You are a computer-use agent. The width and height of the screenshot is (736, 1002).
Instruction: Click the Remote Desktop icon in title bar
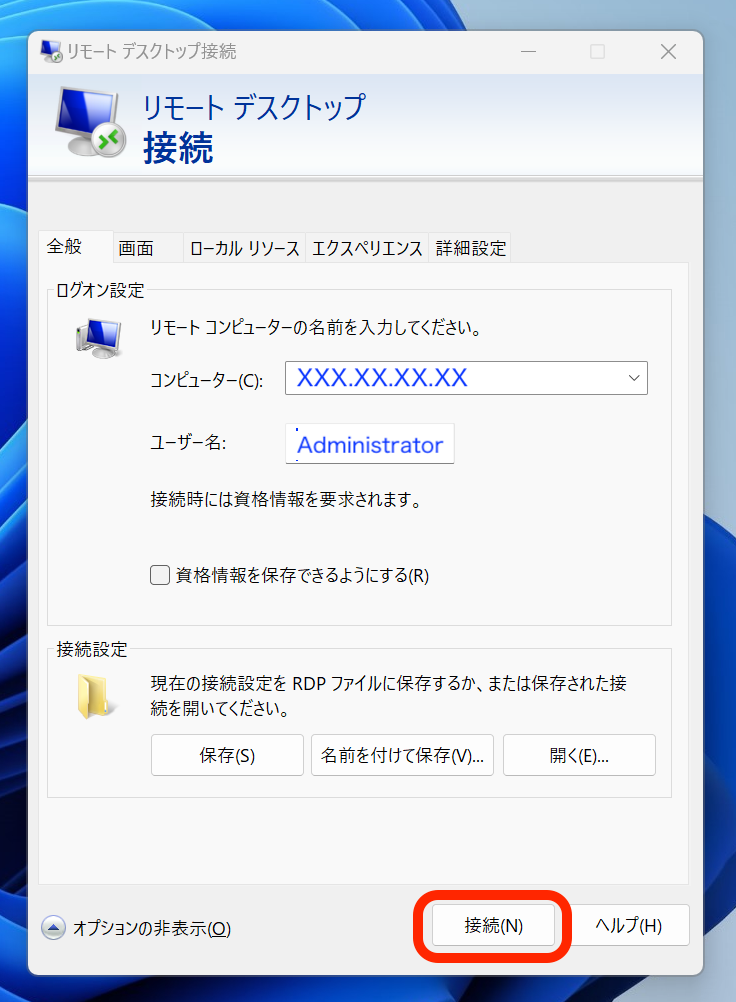pos(51,52)
